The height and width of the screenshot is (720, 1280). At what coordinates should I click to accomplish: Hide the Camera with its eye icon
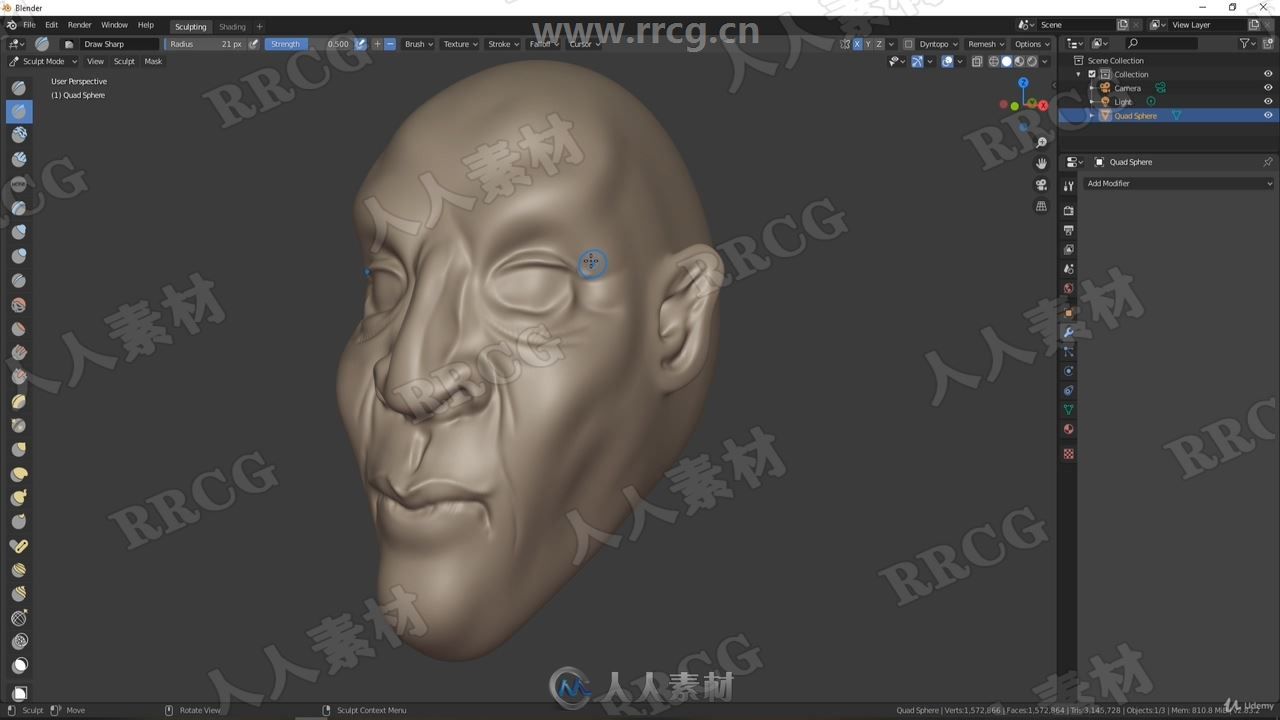point(1268,88)
